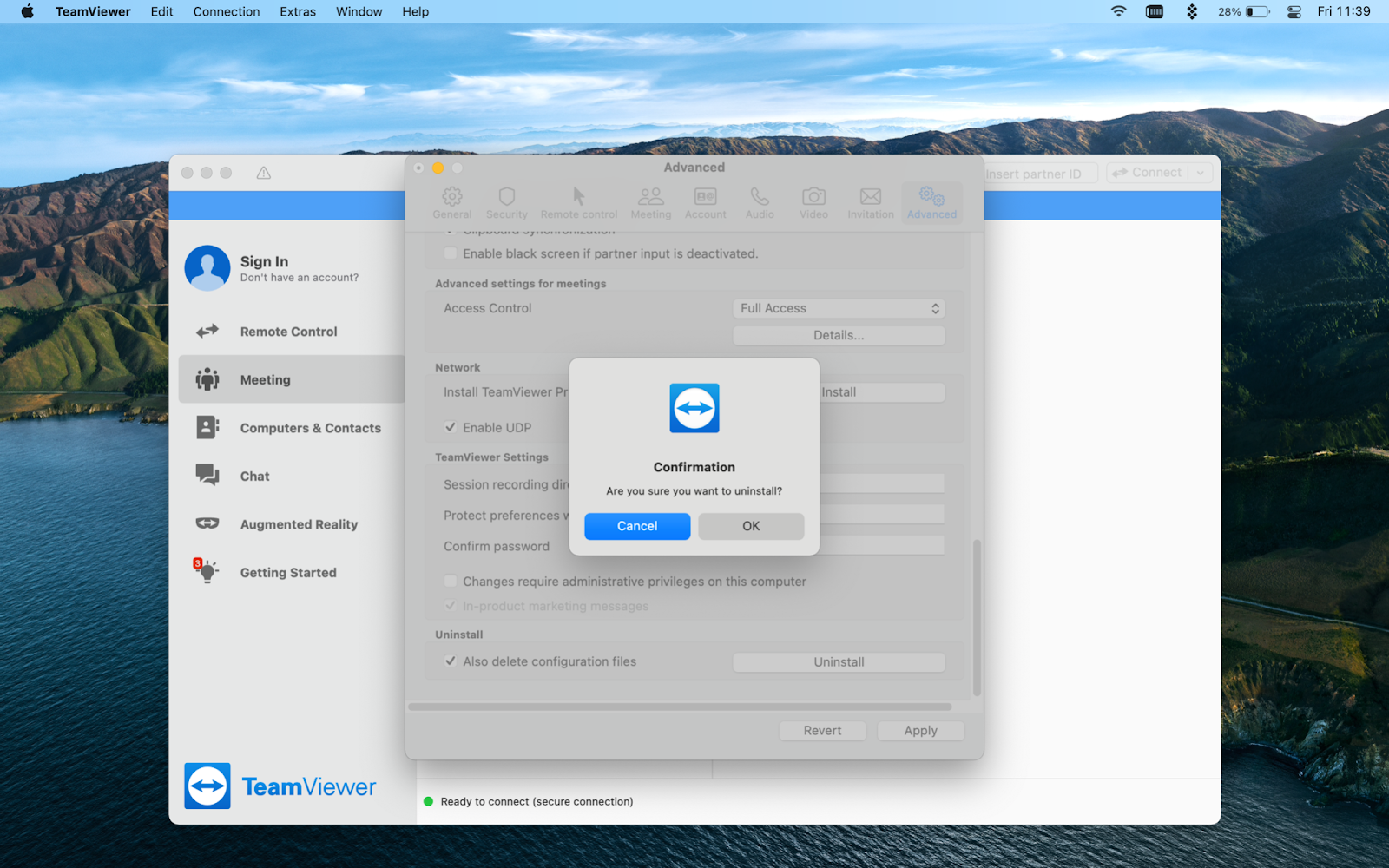Toggle Also delete configuration files checkbox
The width and height of the screenshot is (1389, 868).
(x=451, y=661)
